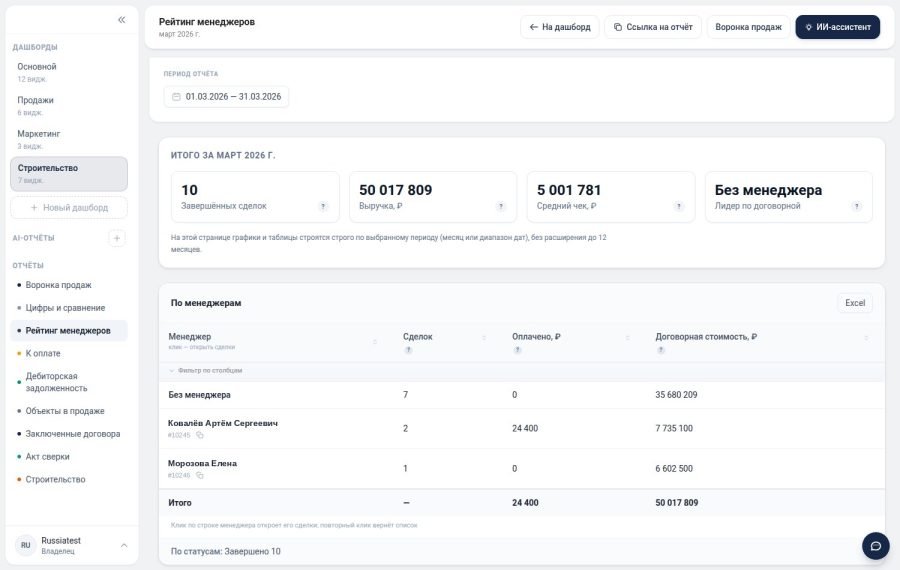Copy link with Ссылка на отчёт button

point(653,27)
